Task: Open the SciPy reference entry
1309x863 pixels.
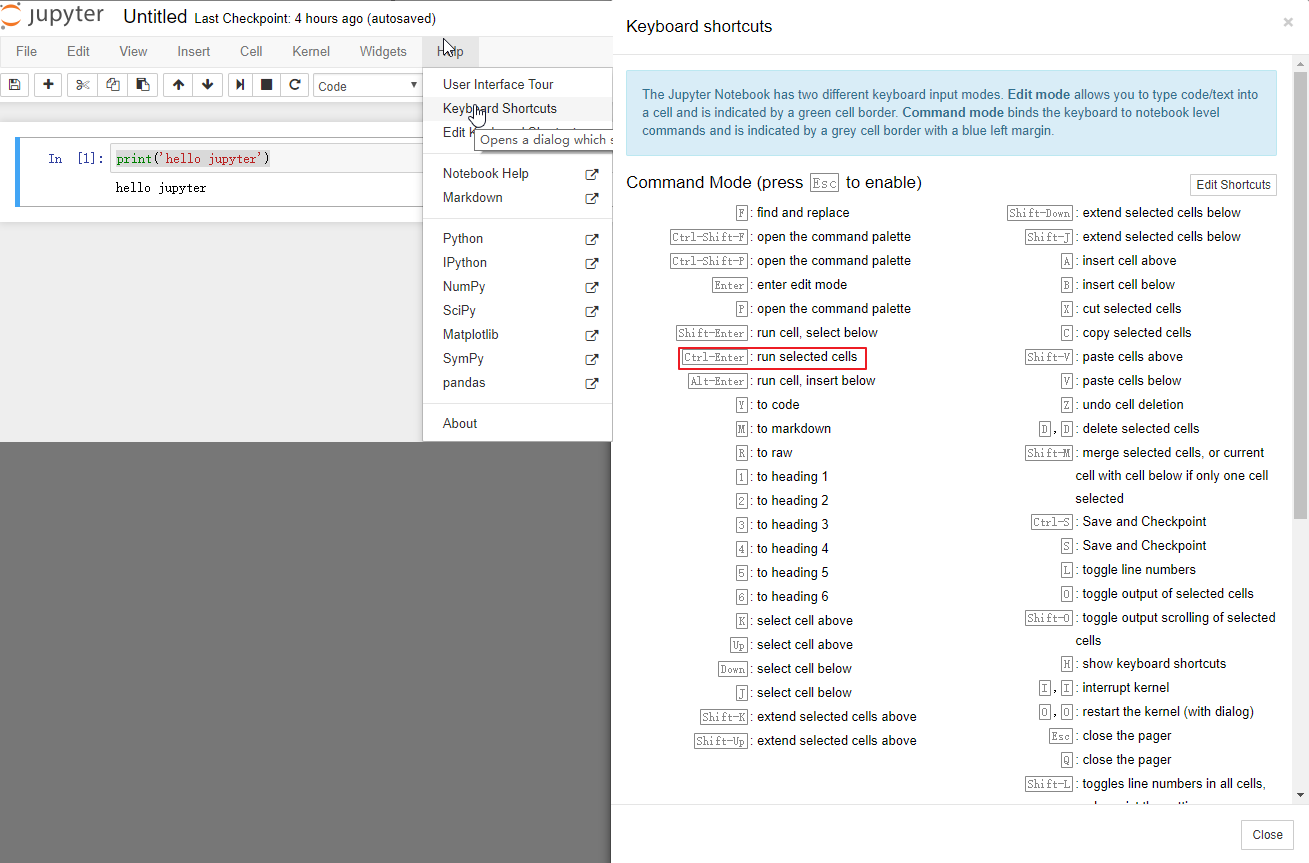Action: [x=460, y=311]
